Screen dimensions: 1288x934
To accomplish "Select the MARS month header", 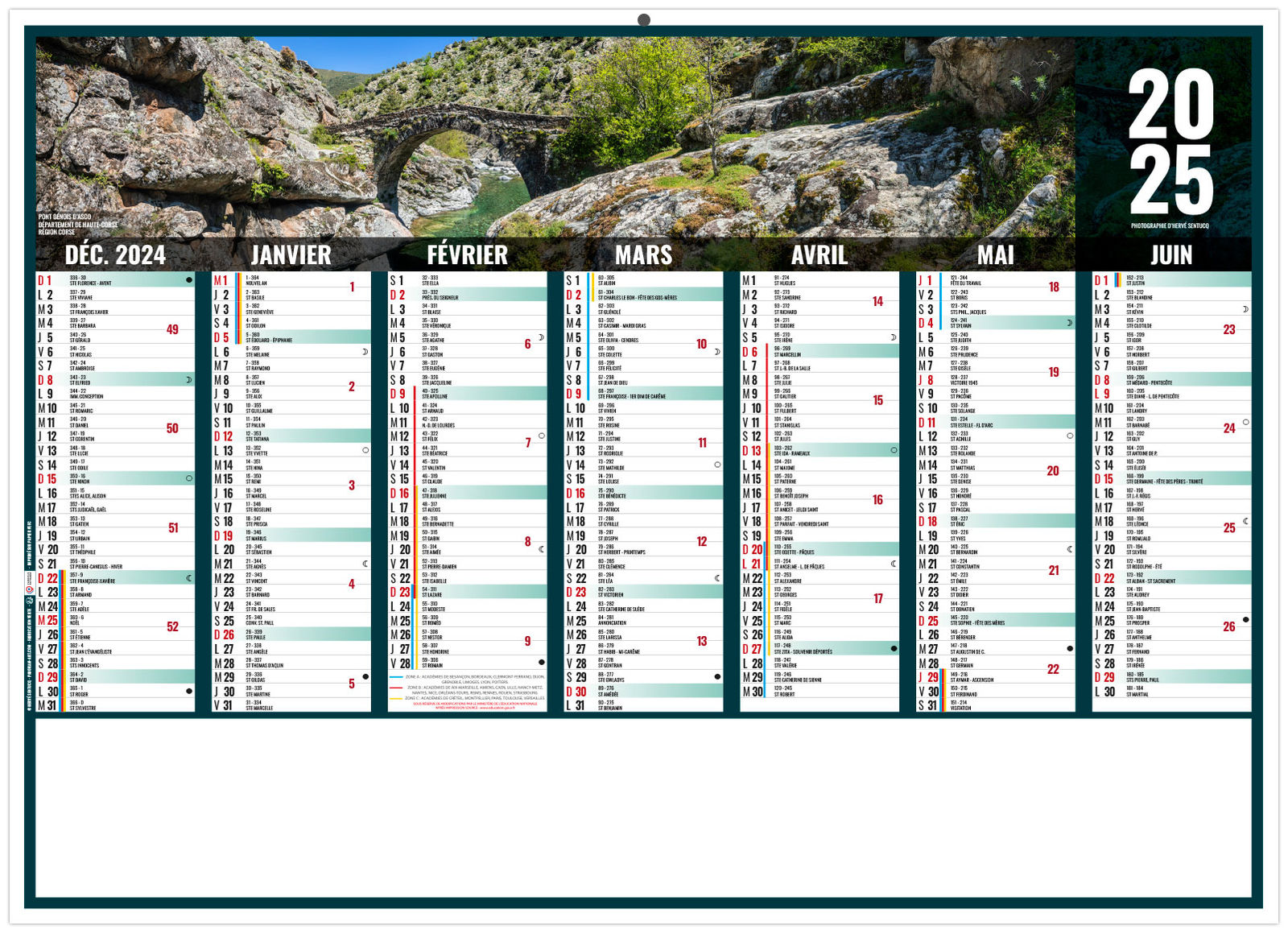I will click(643, 255).
